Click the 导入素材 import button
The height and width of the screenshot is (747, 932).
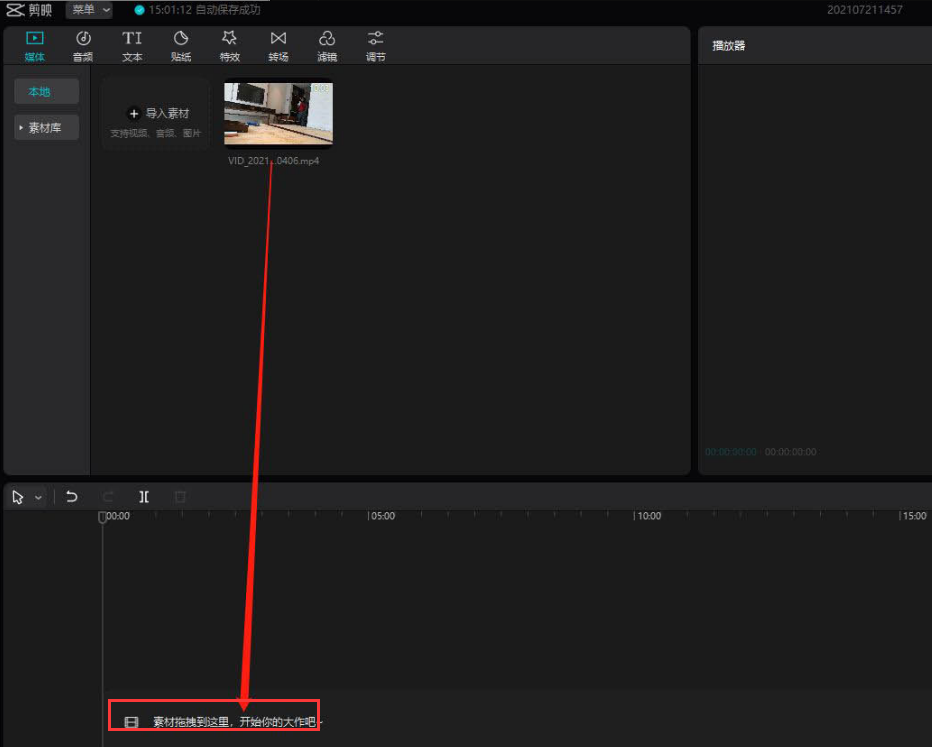[x=156, y=114]
